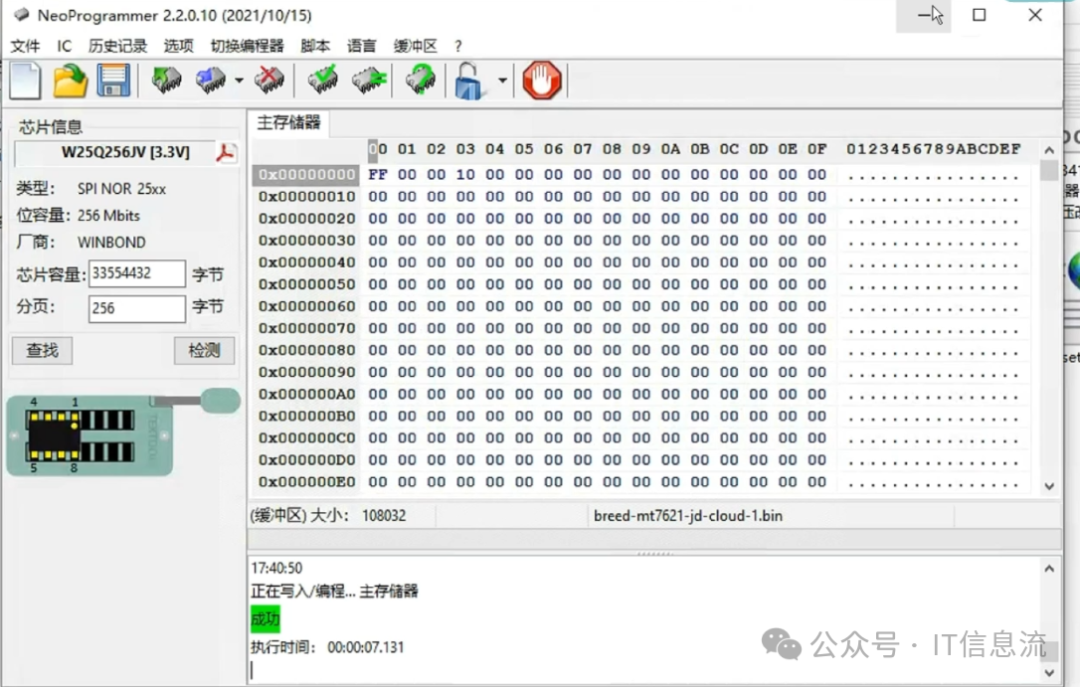Click the SPI NOR 25xx type text
1080x687 pixels.
(x=122, y=189)
